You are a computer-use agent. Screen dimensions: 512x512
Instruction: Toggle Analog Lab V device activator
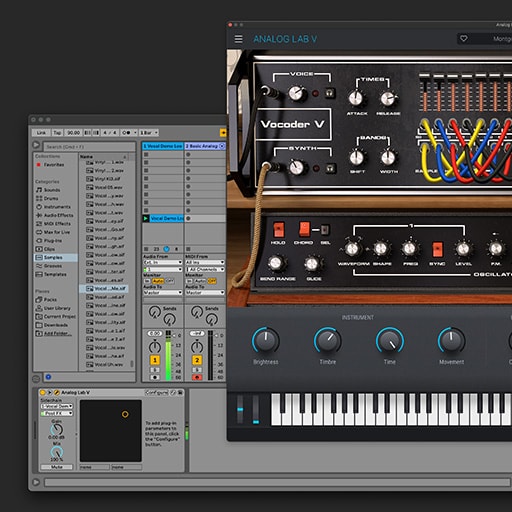[x=43, y=393]
